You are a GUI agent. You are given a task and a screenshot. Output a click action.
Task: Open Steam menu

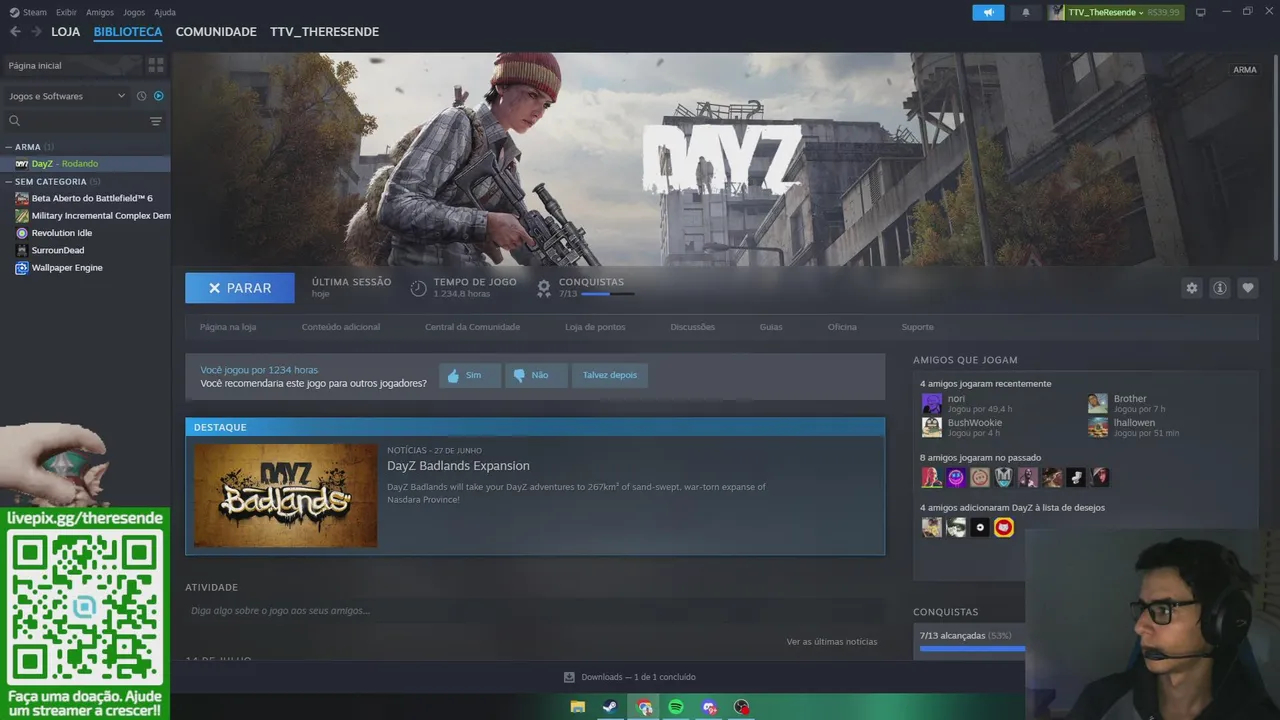(x=29, y=12)
